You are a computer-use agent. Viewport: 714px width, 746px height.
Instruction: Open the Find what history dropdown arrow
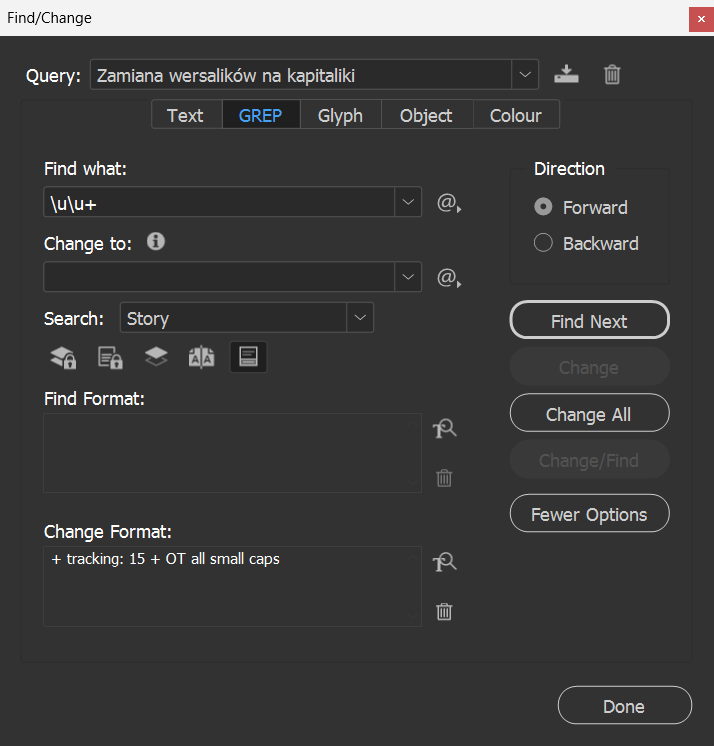click(408, 202)
